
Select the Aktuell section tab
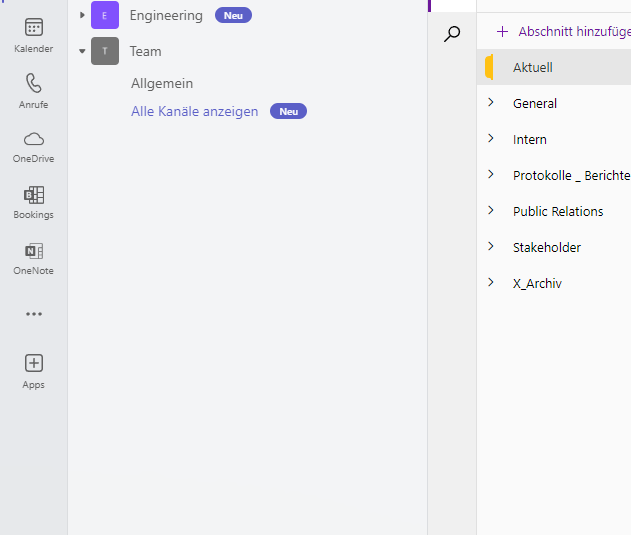point(533,67)
